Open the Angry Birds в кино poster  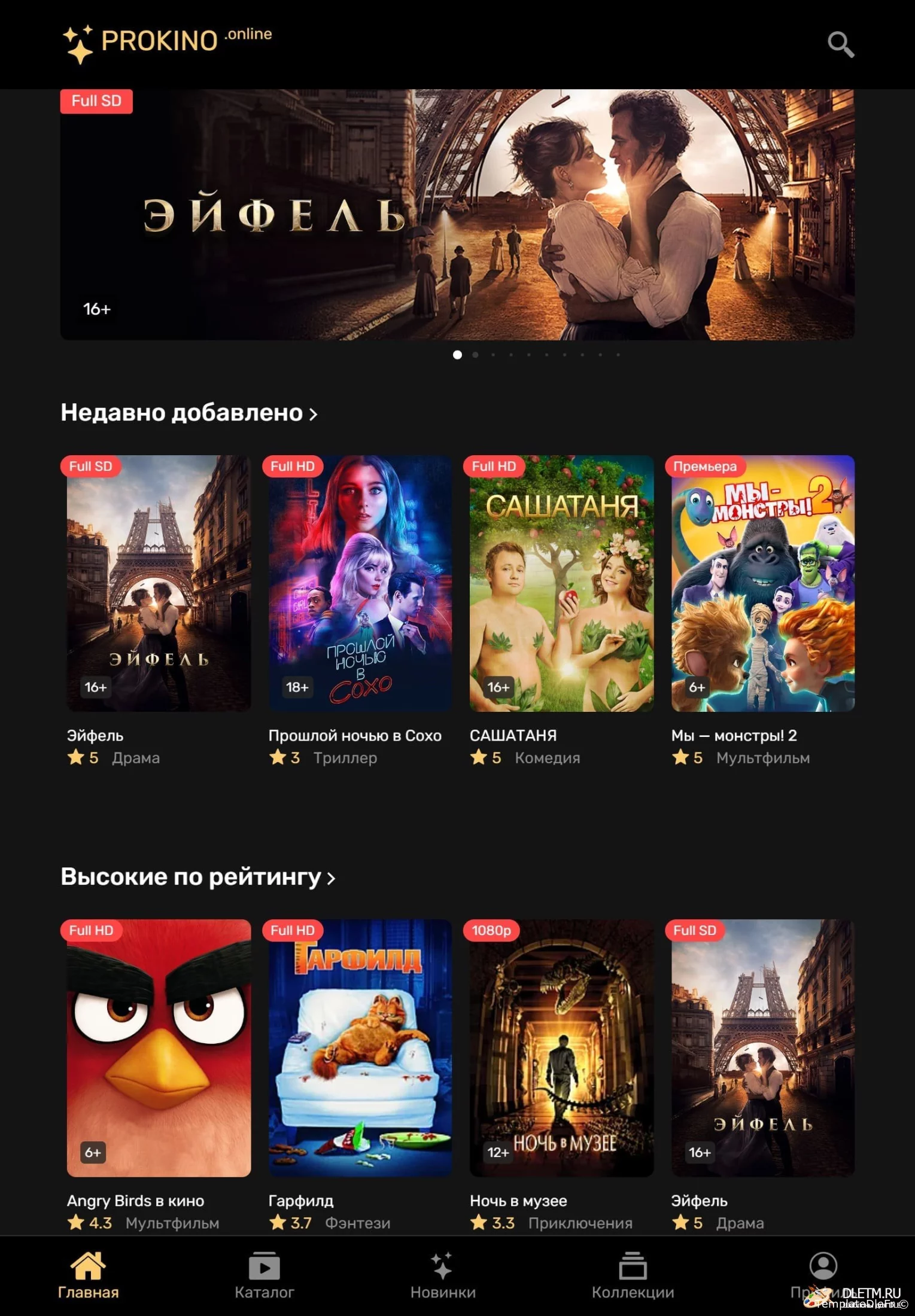point(159,1048)
